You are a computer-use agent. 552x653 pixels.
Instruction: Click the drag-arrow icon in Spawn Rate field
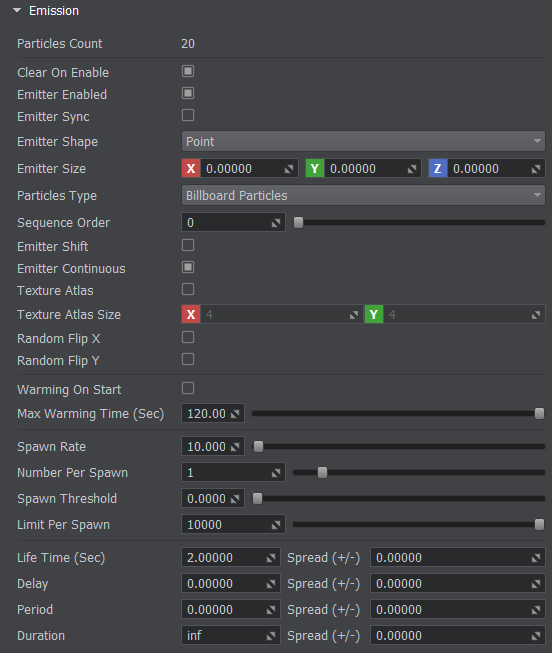(x=235, y=447)
